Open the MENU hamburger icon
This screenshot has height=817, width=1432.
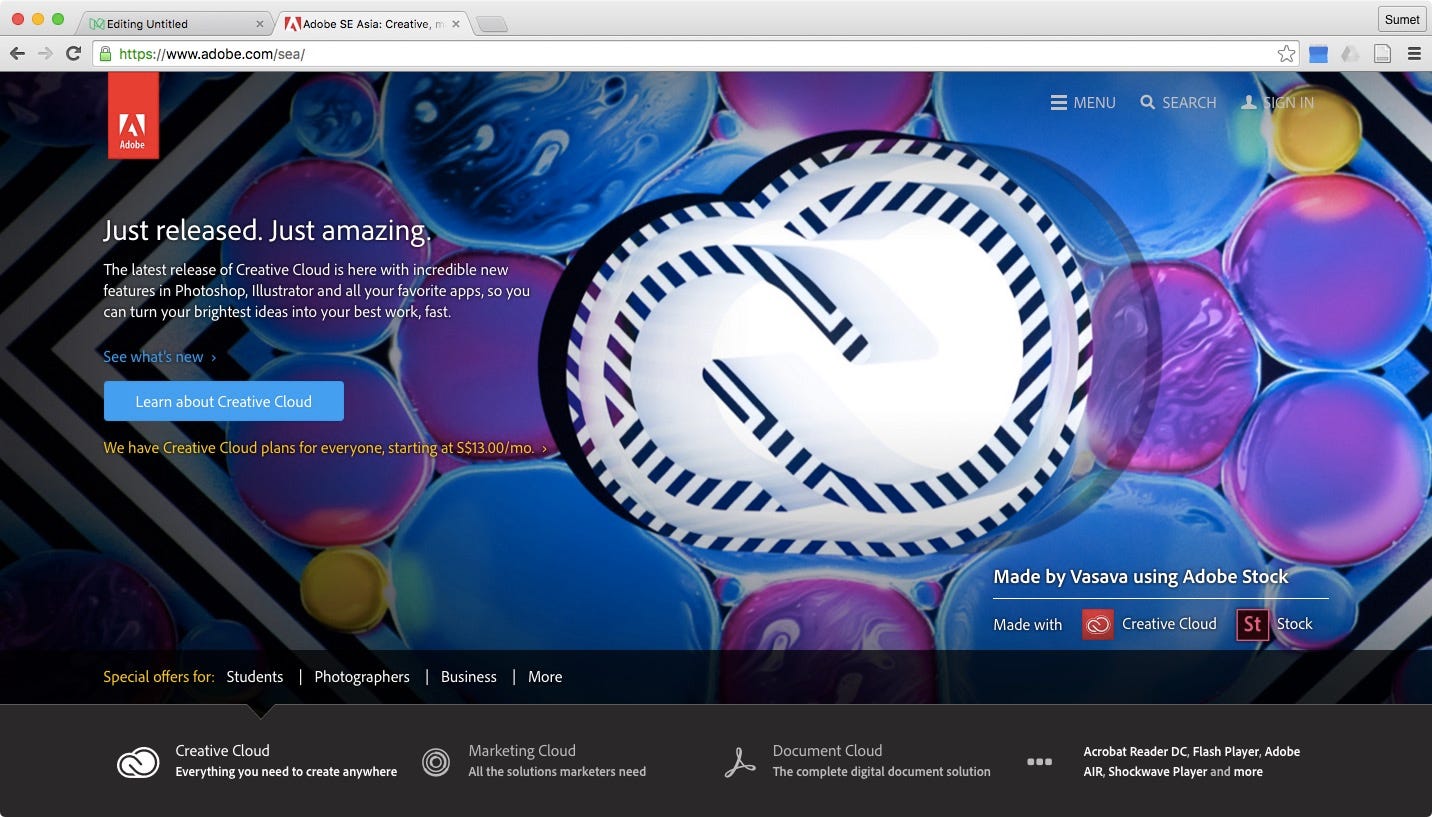1059,102
